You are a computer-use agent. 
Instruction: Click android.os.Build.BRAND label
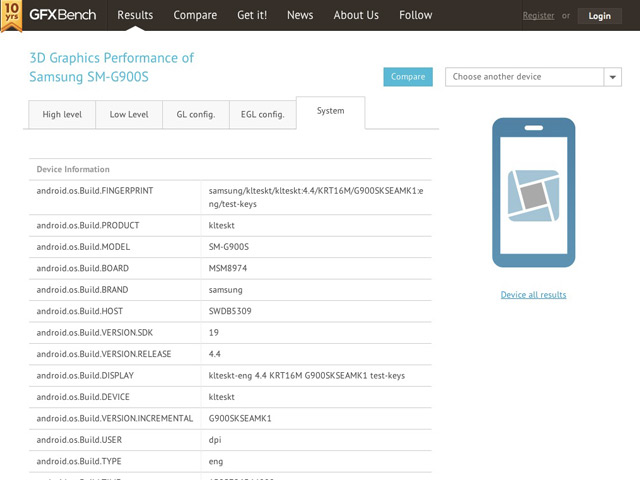[x=82, y=290]
